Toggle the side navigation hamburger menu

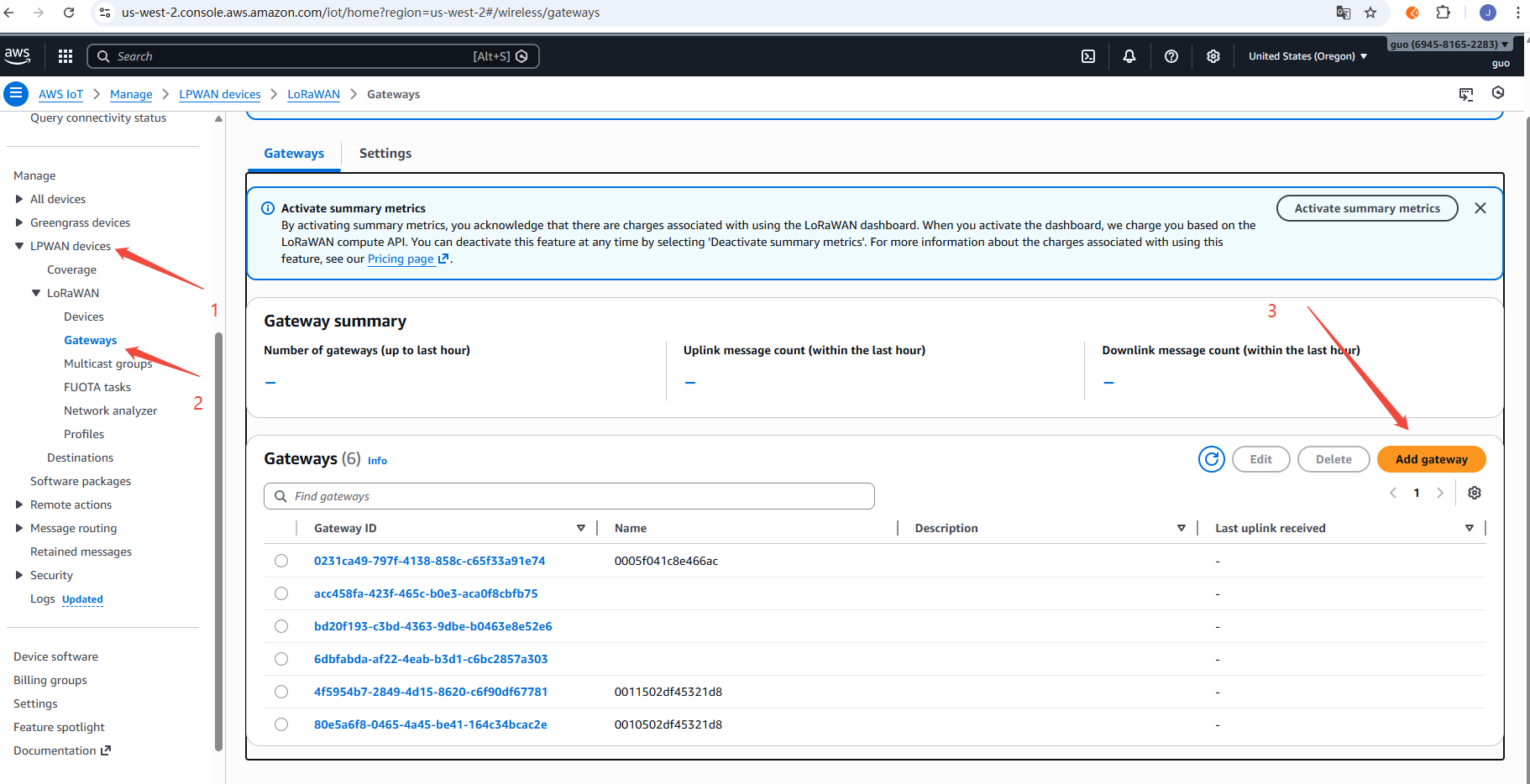click(16, 93)
